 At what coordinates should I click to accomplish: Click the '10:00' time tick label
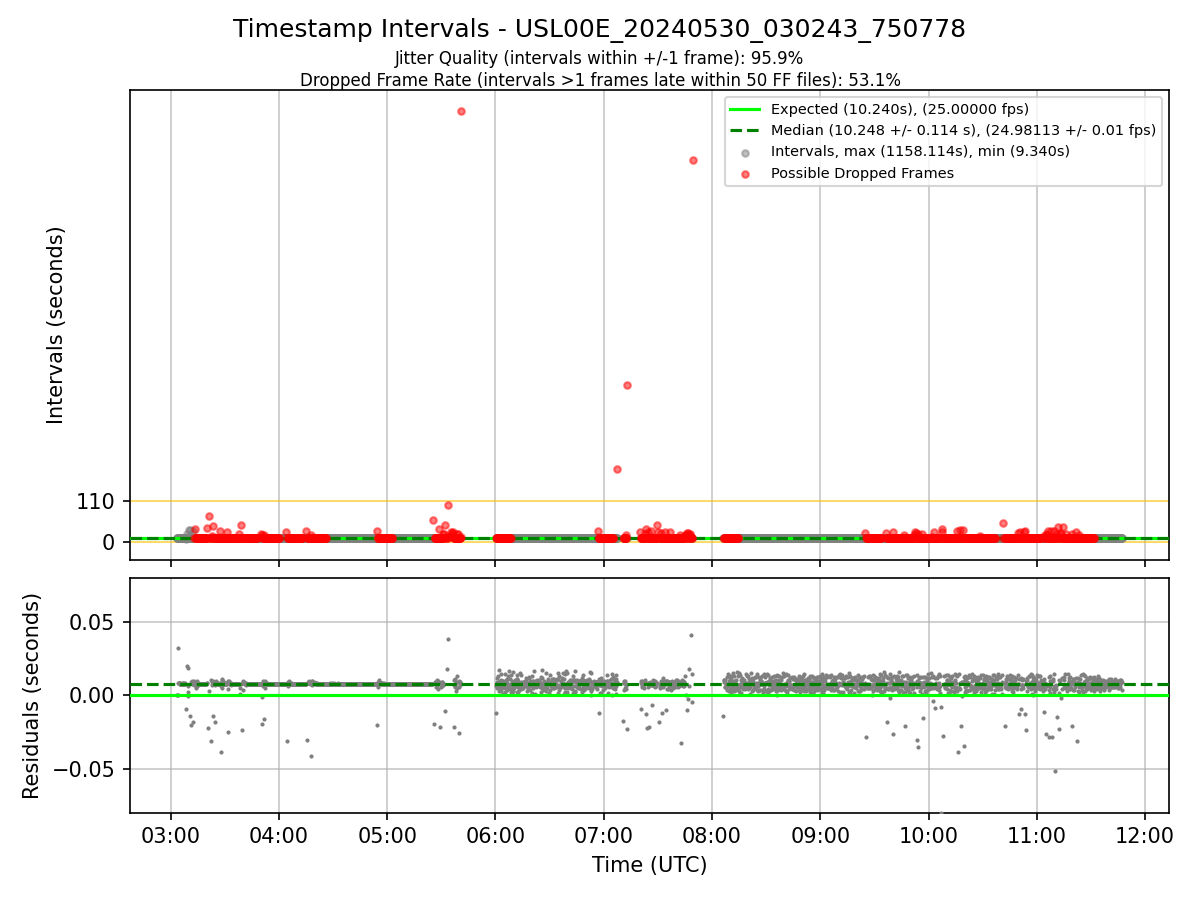[x=928, y=834]
